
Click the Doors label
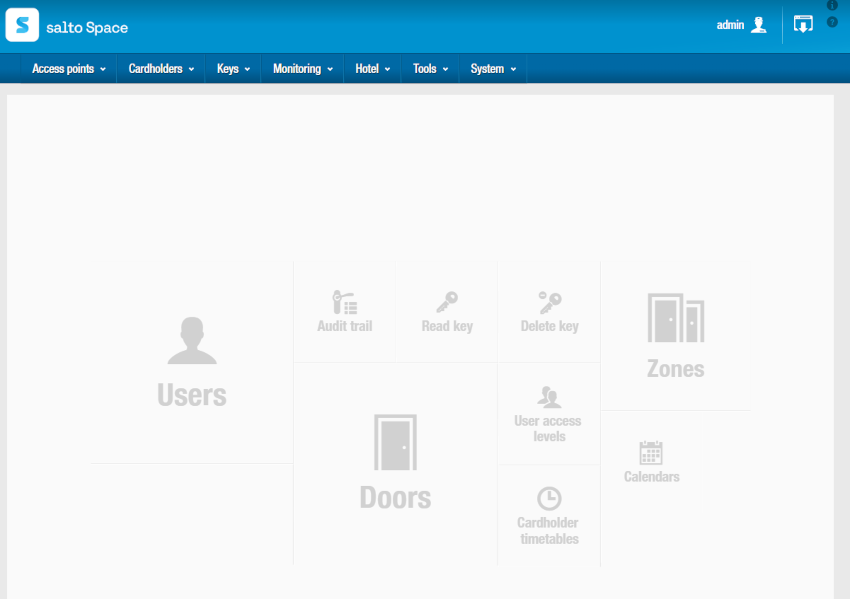pyautogui.click(x=395, y=497)
